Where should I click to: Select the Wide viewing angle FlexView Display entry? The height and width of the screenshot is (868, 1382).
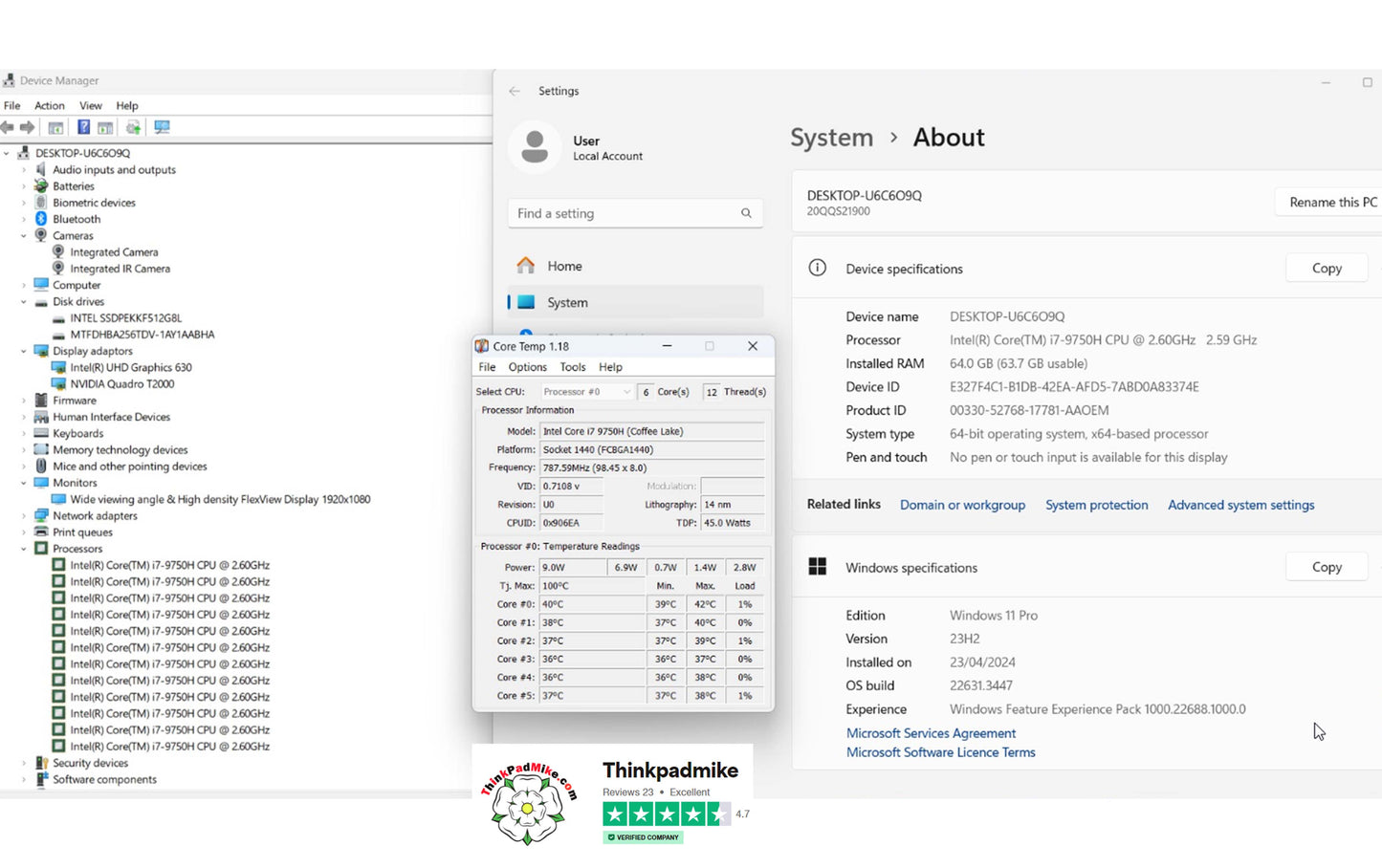click(220, 499)
